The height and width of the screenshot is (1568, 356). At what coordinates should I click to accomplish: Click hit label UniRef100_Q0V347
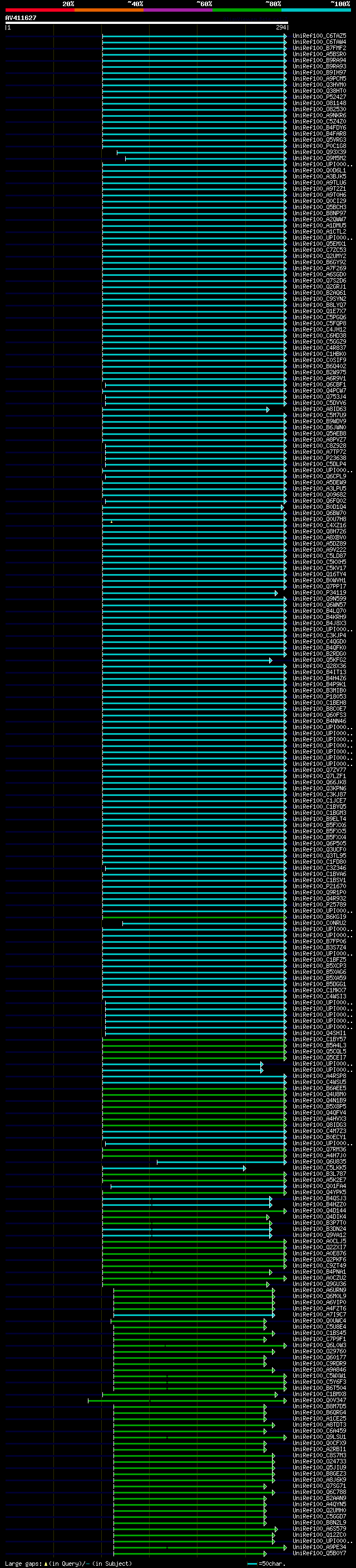click(319, 1400)
